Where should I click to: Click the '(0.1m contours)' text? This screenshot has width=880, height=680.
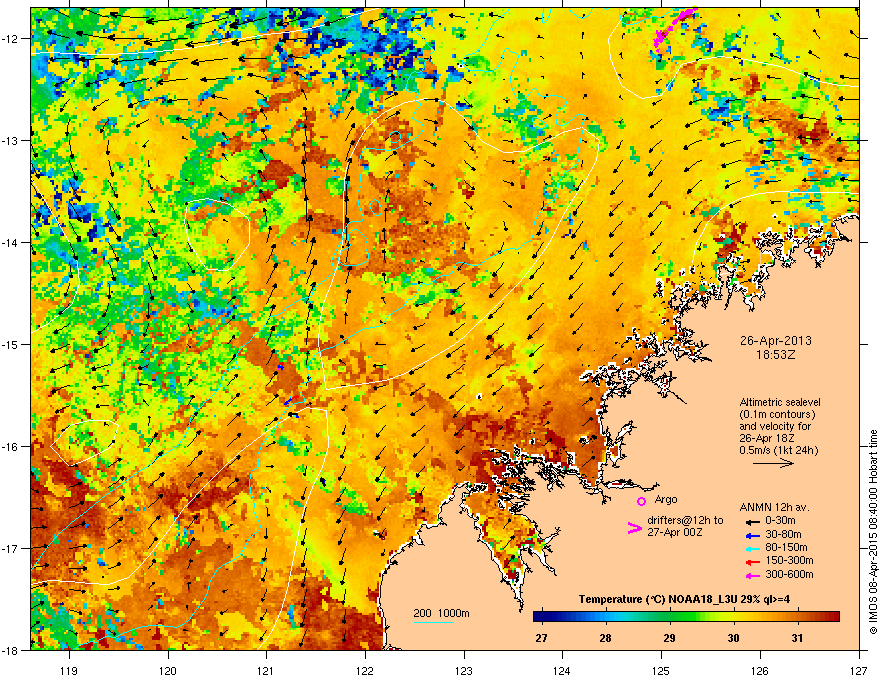coord(777,415)
